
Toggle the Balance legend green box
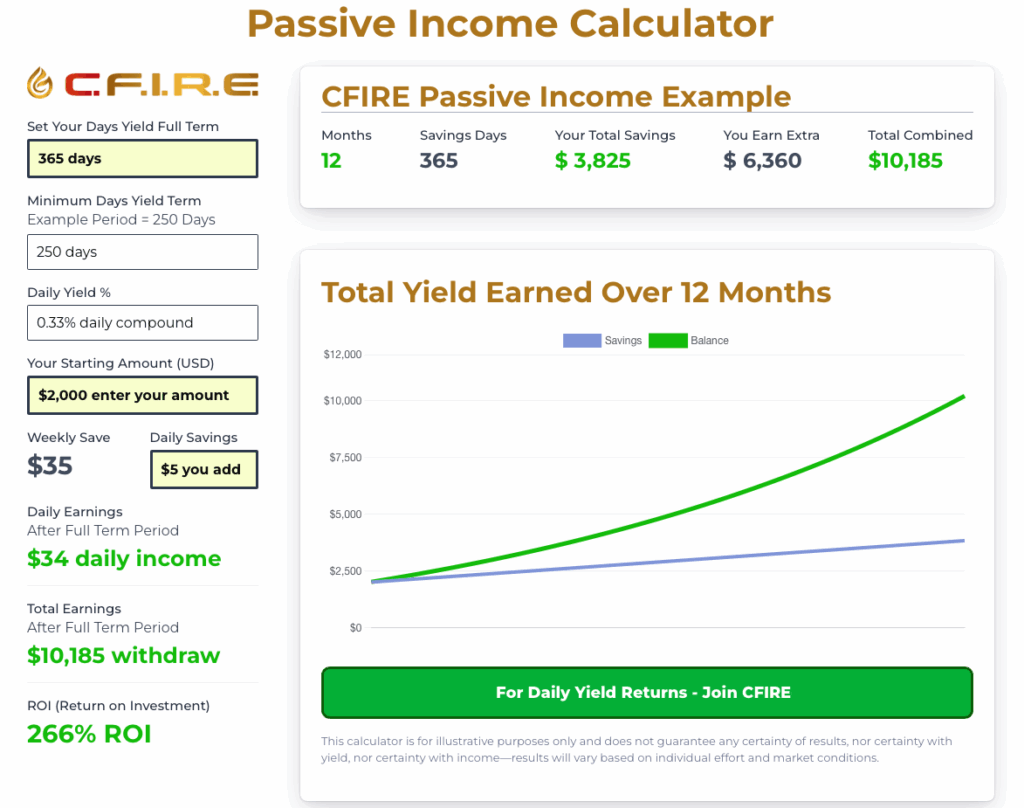667,340
